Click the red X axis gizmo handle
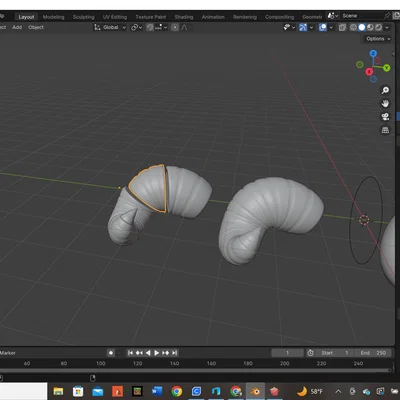 tap(369, 72)
